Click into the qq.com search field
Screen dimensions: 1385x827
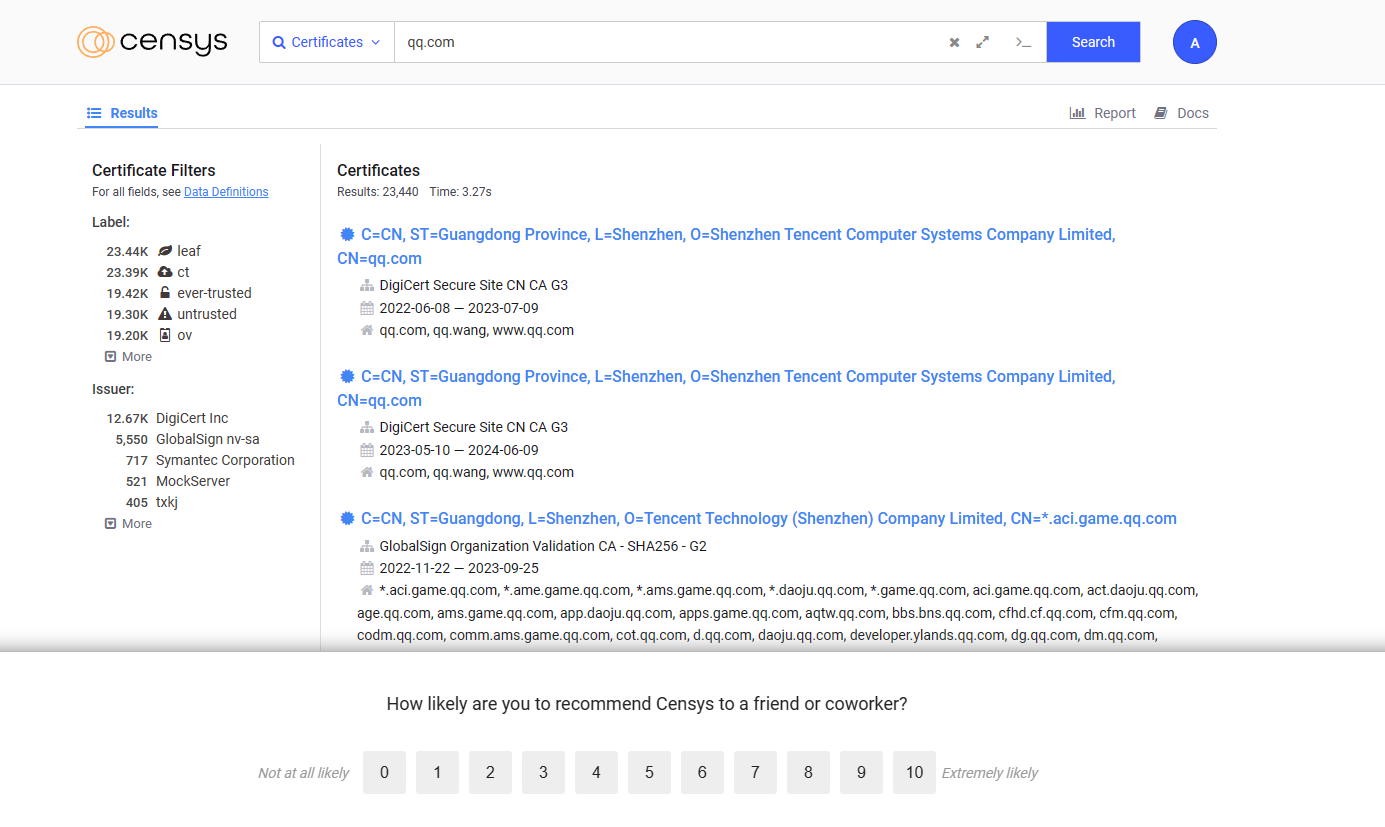click(x=660, y=42)
